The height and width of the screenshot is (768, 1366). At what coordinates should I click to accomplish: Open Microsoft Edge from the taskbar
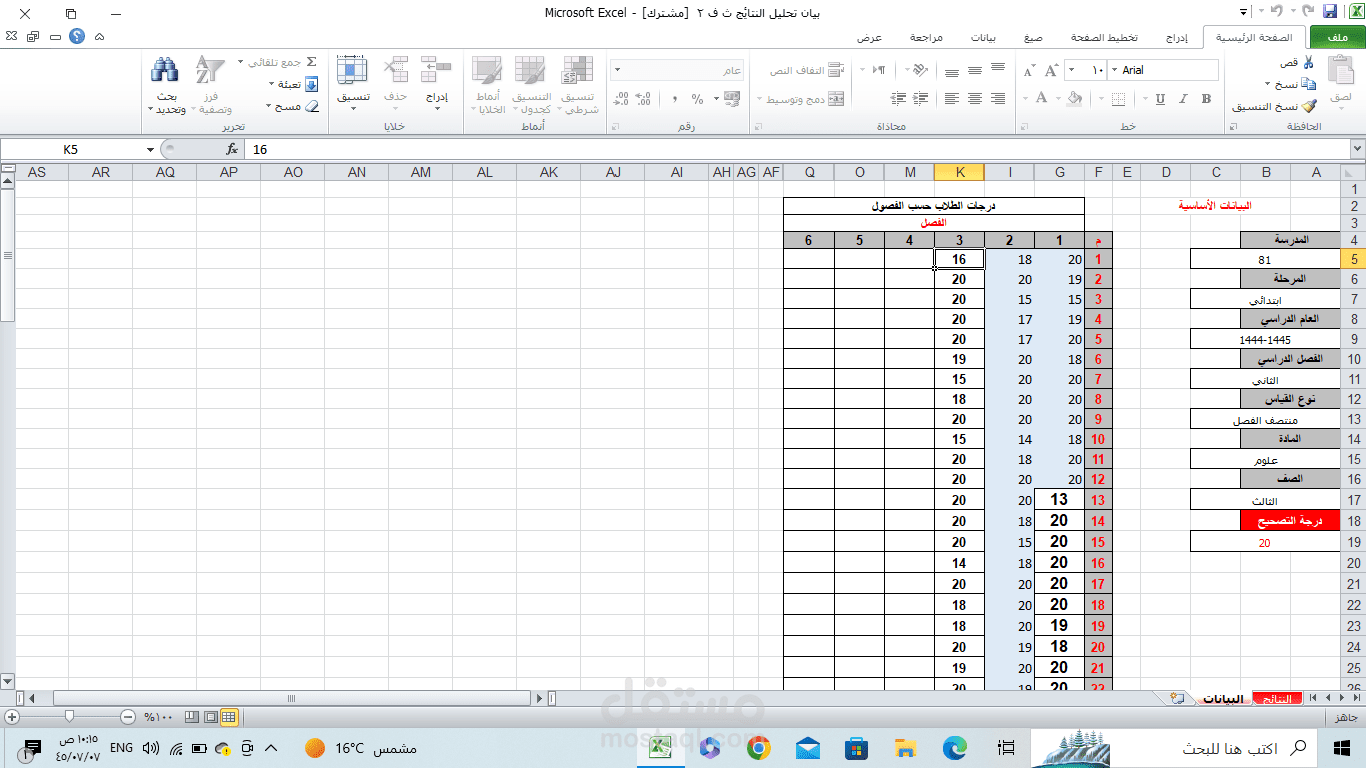tap(954, 748)
